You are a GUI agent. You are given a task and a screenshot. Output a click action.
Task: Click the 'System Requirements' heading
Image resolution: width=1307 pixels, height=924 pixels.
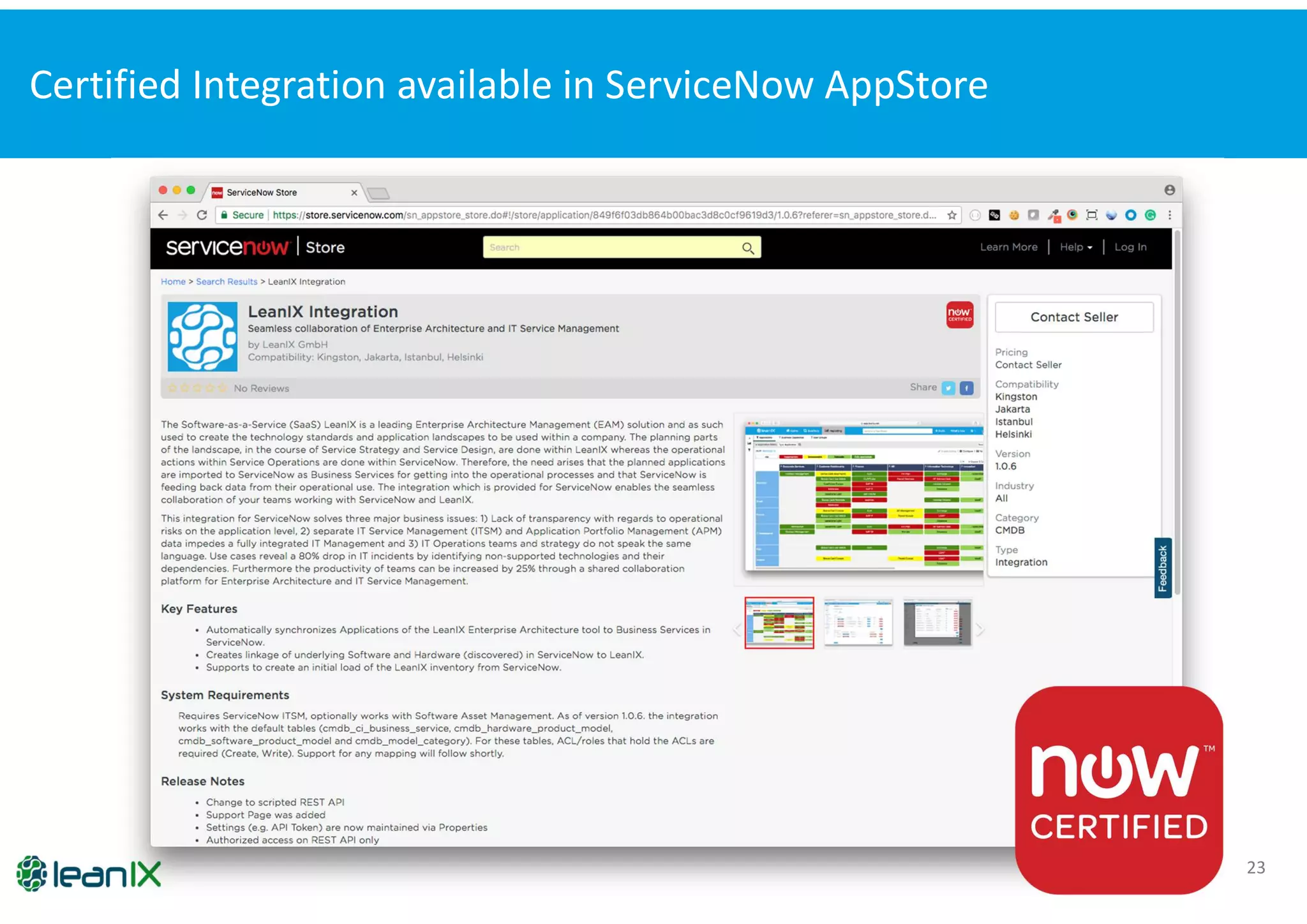(225, 695)
